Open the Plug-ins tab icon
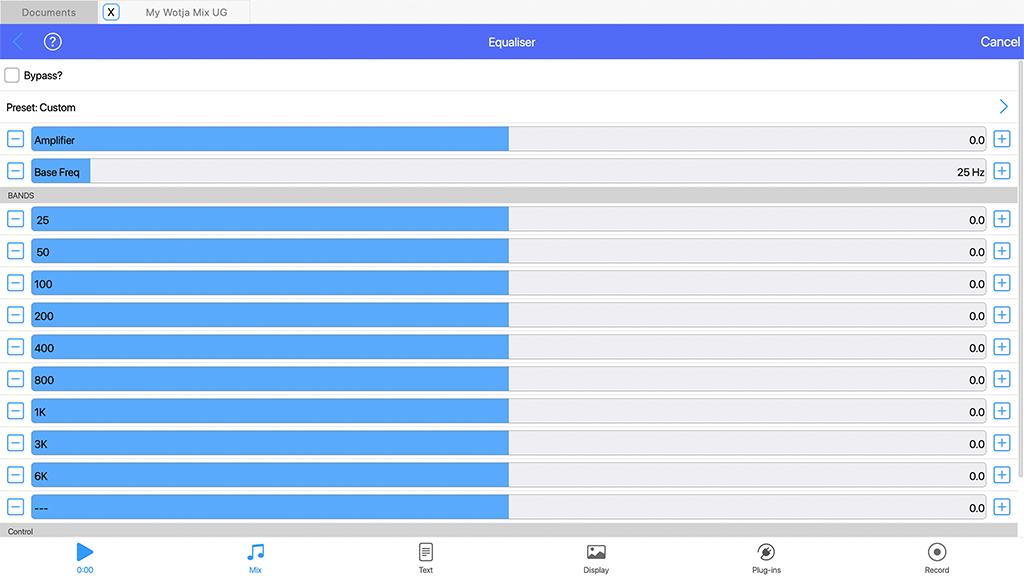 [x=766, y=552]
